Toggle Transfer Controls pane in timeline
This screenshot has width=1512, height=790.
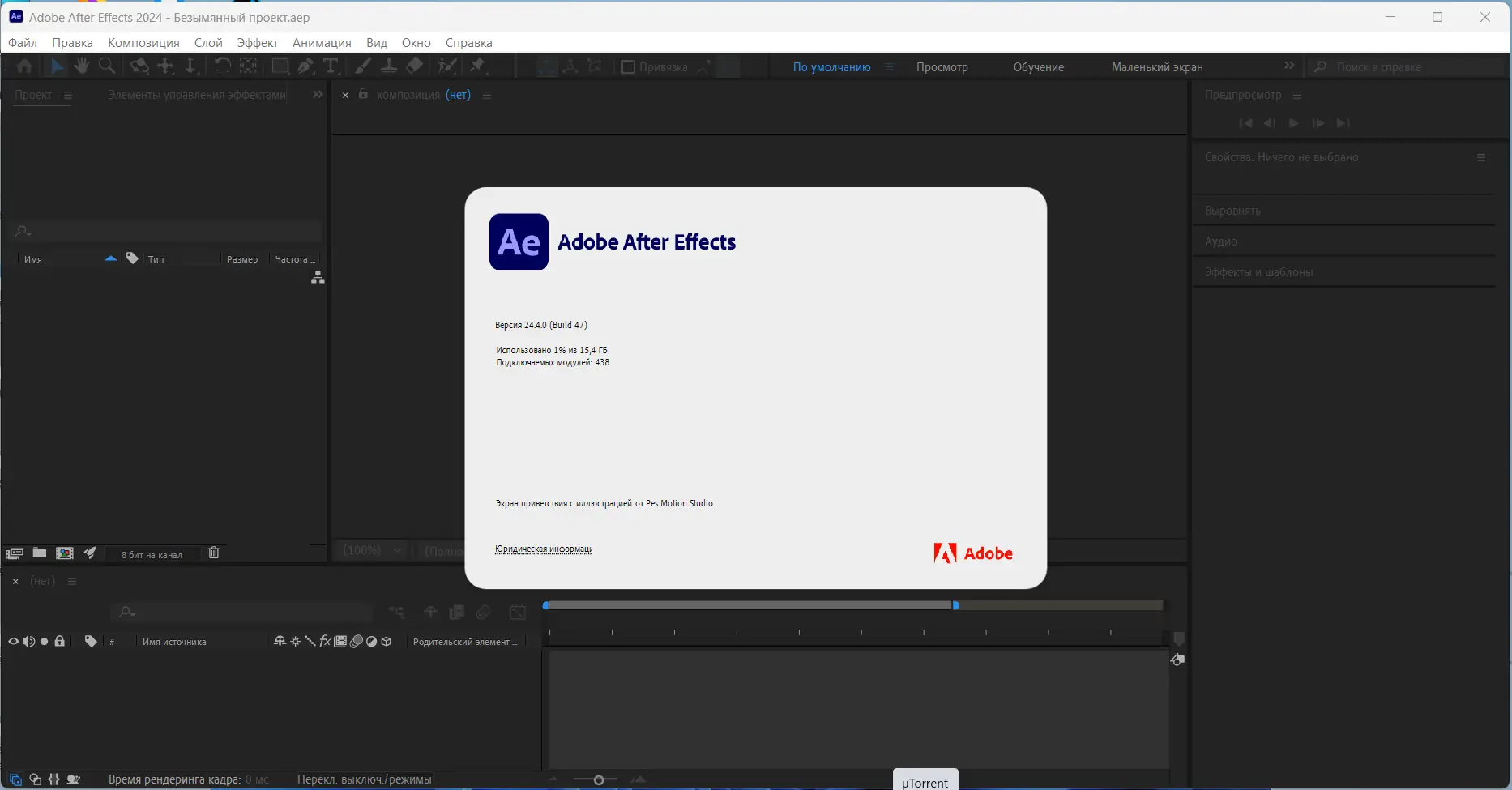[35, 779]
